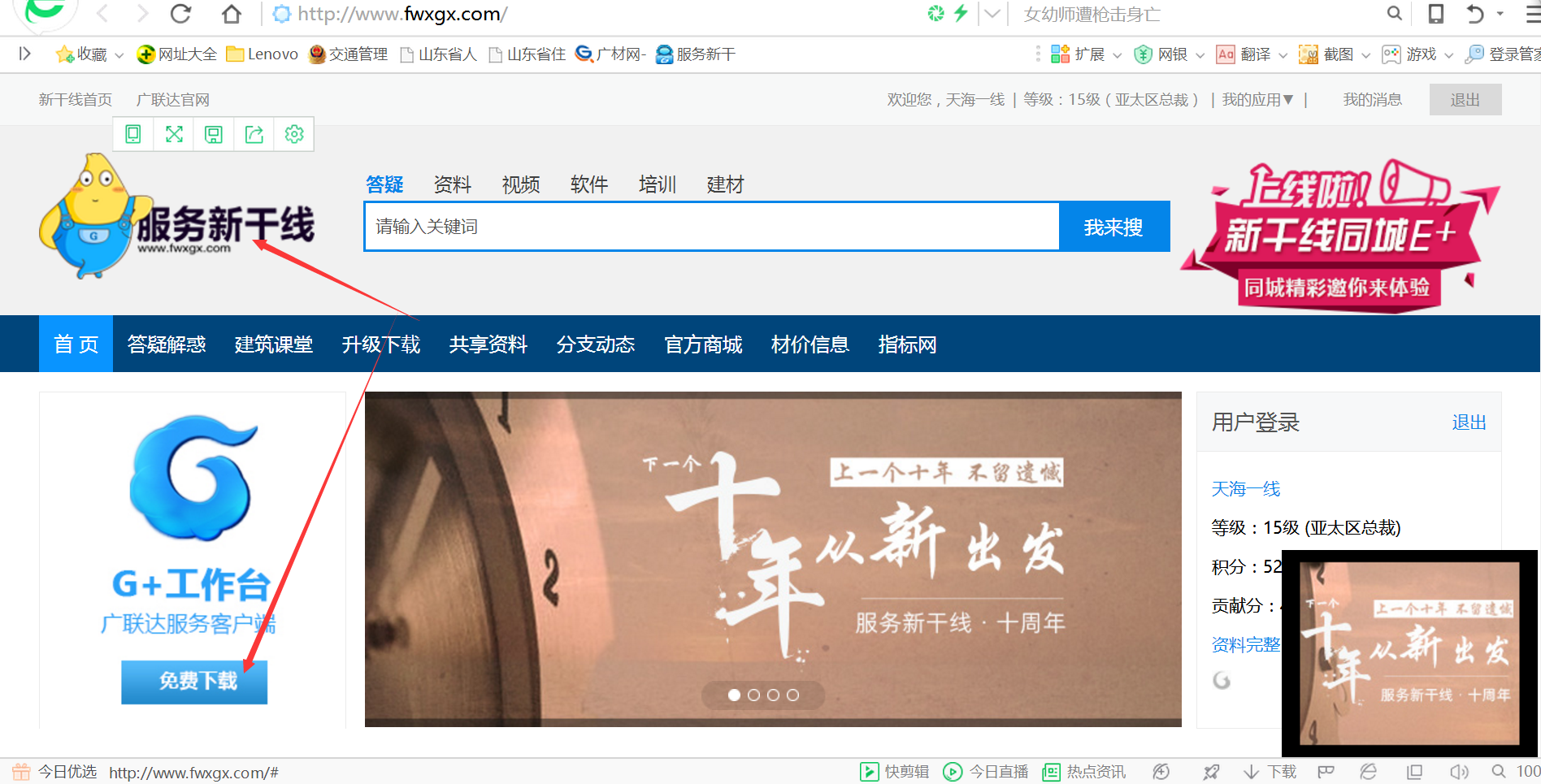This screenshot has height=784, width=1541.
Task: Select the second carousel dot indicator
Action: pyautogui.click(x=753, y=695)
